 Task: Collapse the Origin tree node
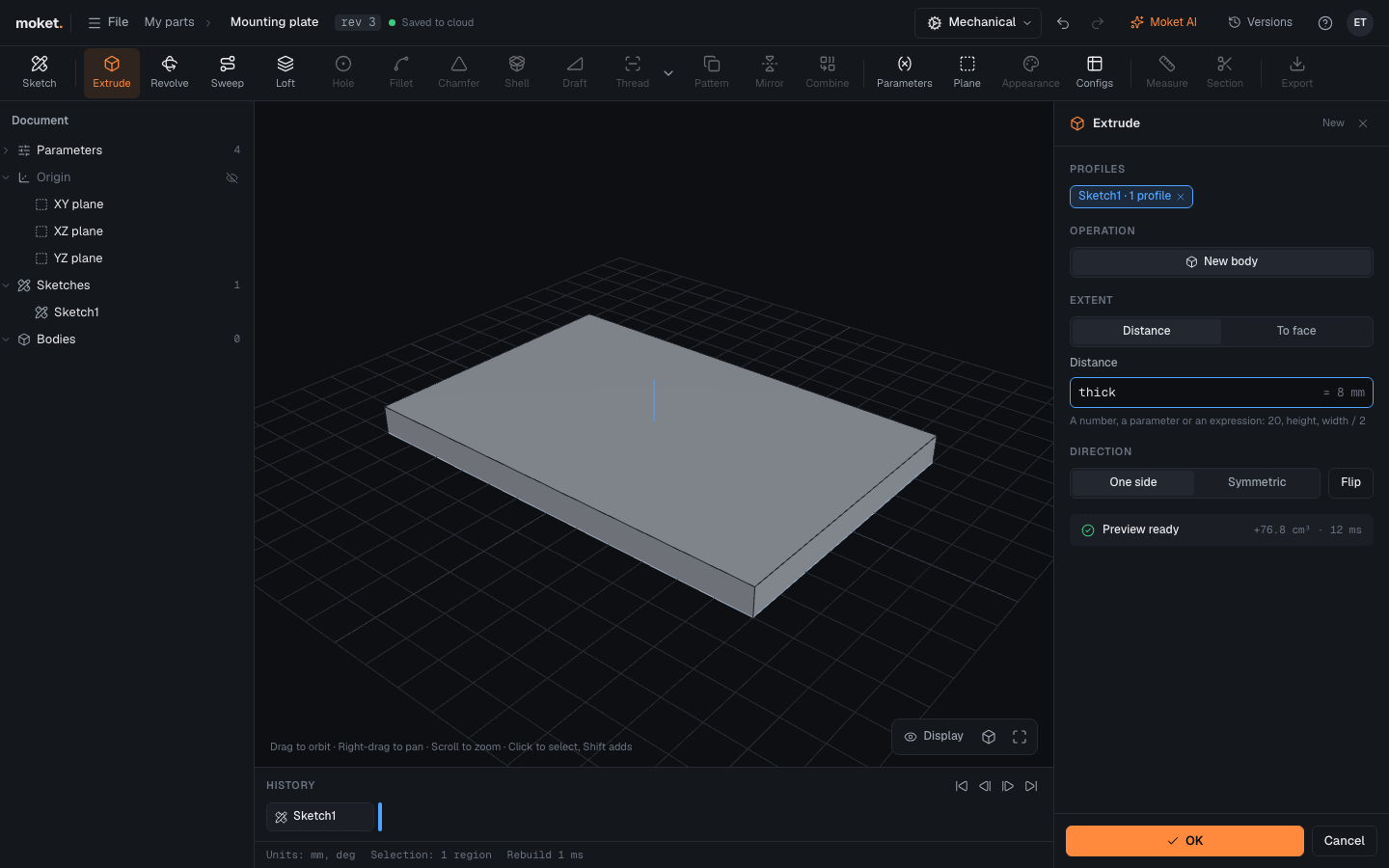7,177
